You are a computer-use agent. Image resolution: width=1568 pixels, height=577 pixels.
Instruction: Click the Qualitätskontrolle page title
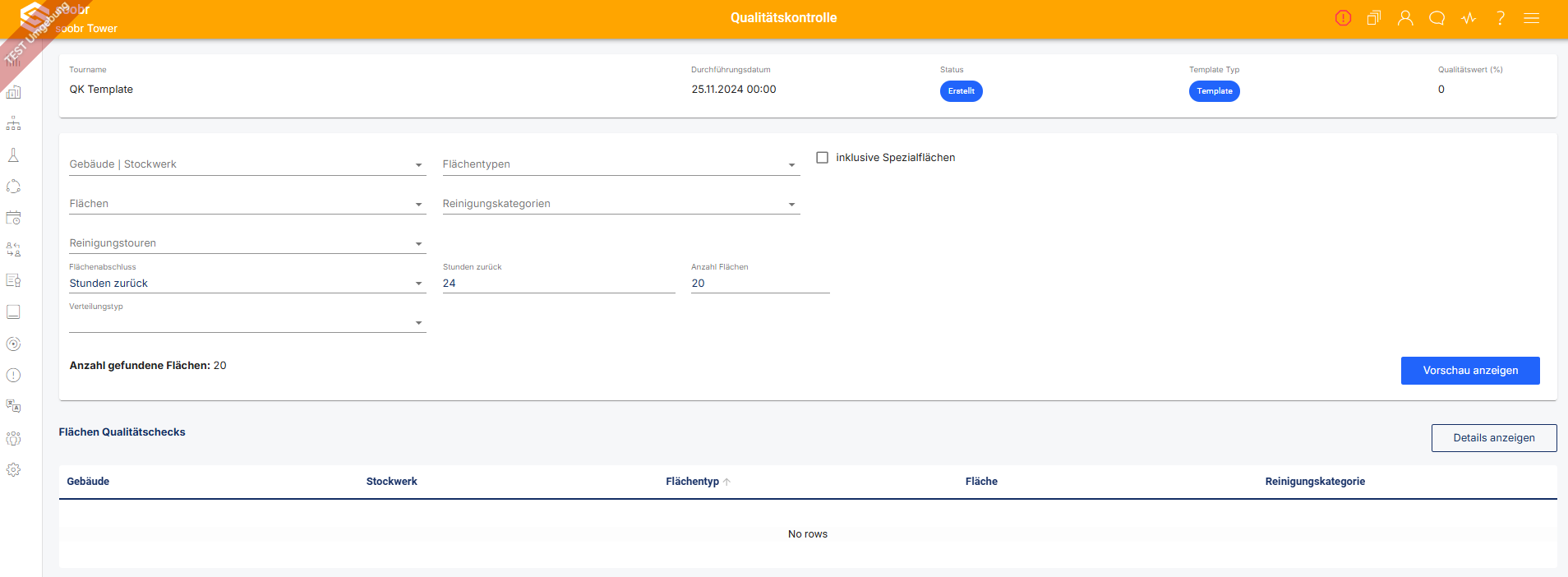click(784, 18)
